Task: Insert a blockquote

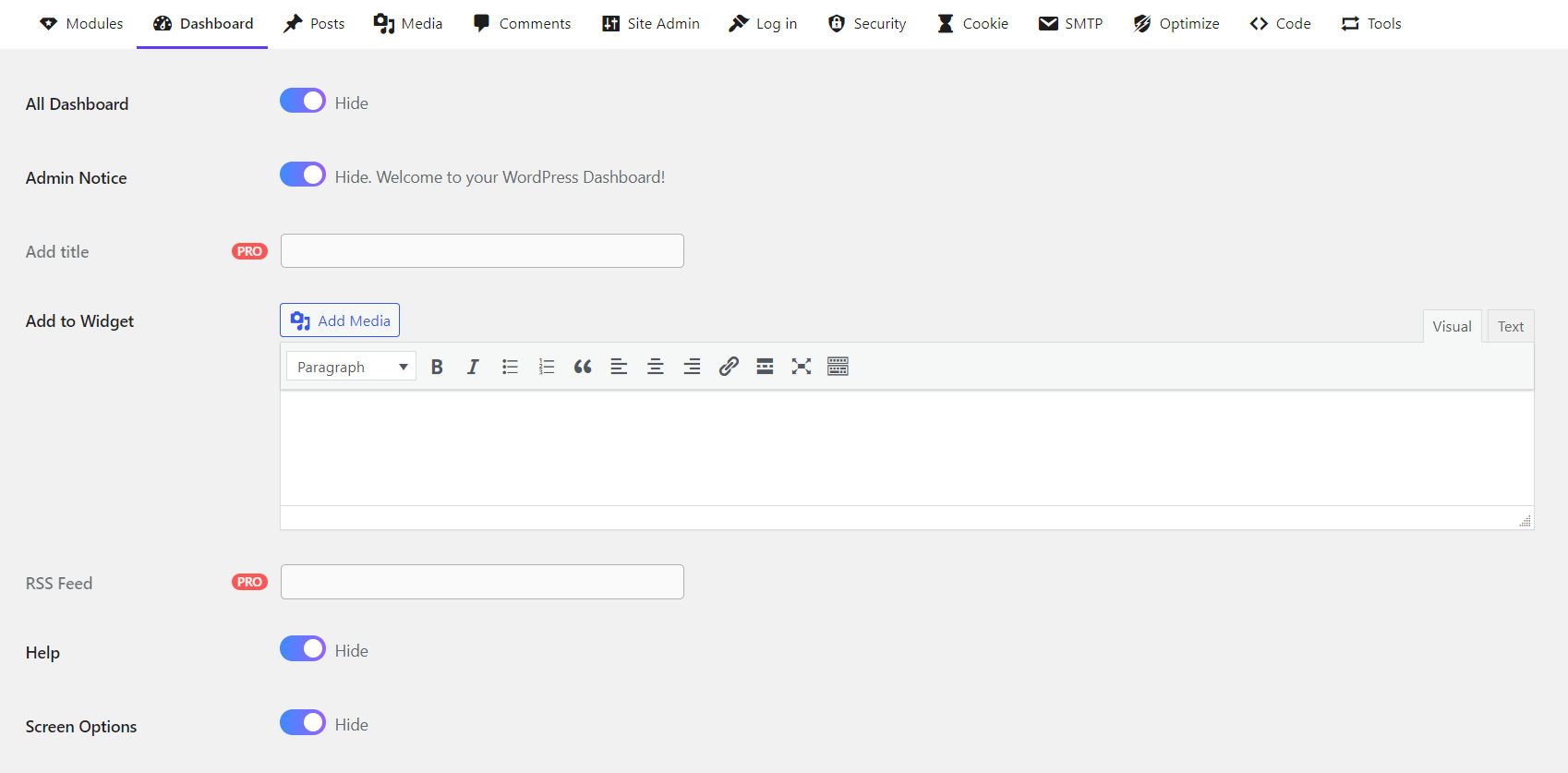Action: [583, 367]
